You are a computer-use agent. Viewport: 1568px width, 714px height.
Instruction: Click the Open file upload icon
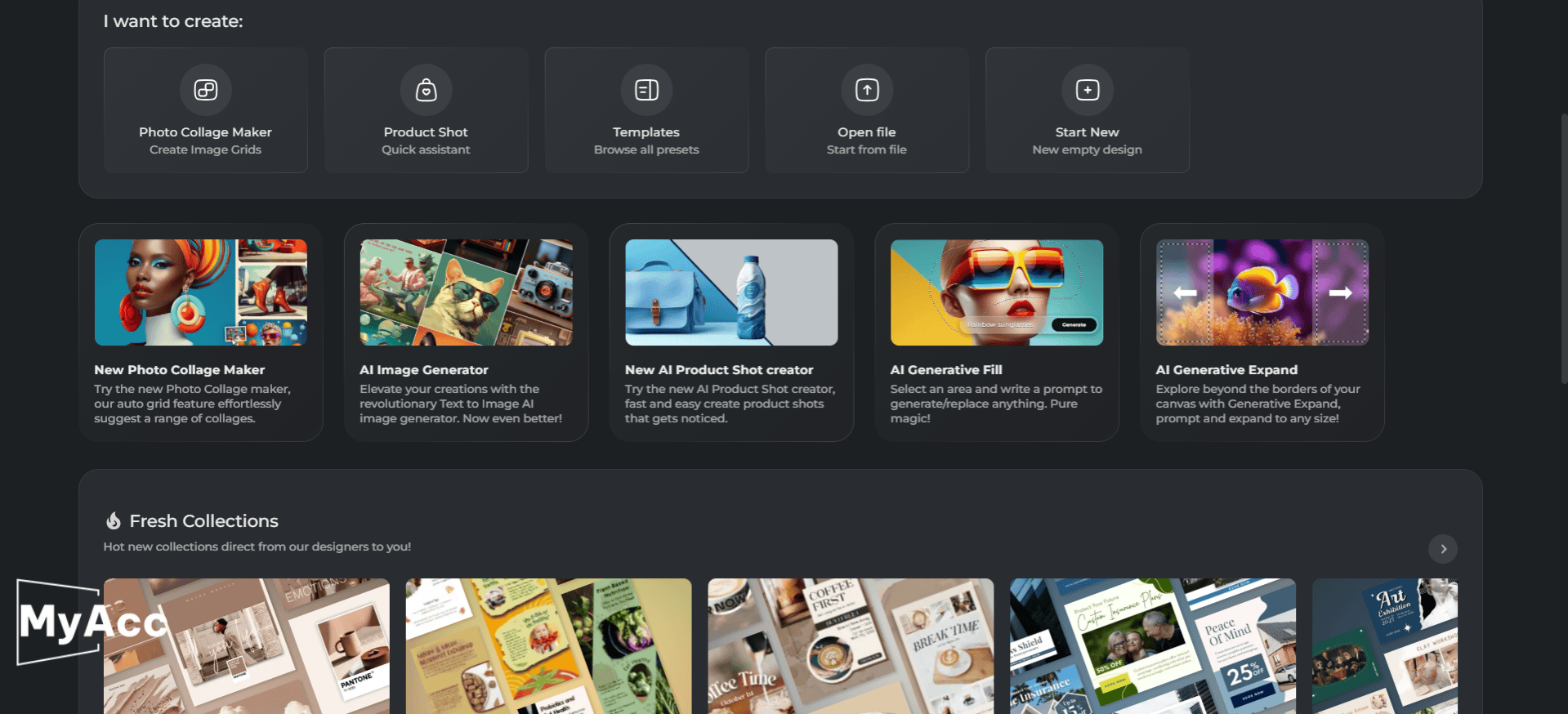[x=867, y=90]
